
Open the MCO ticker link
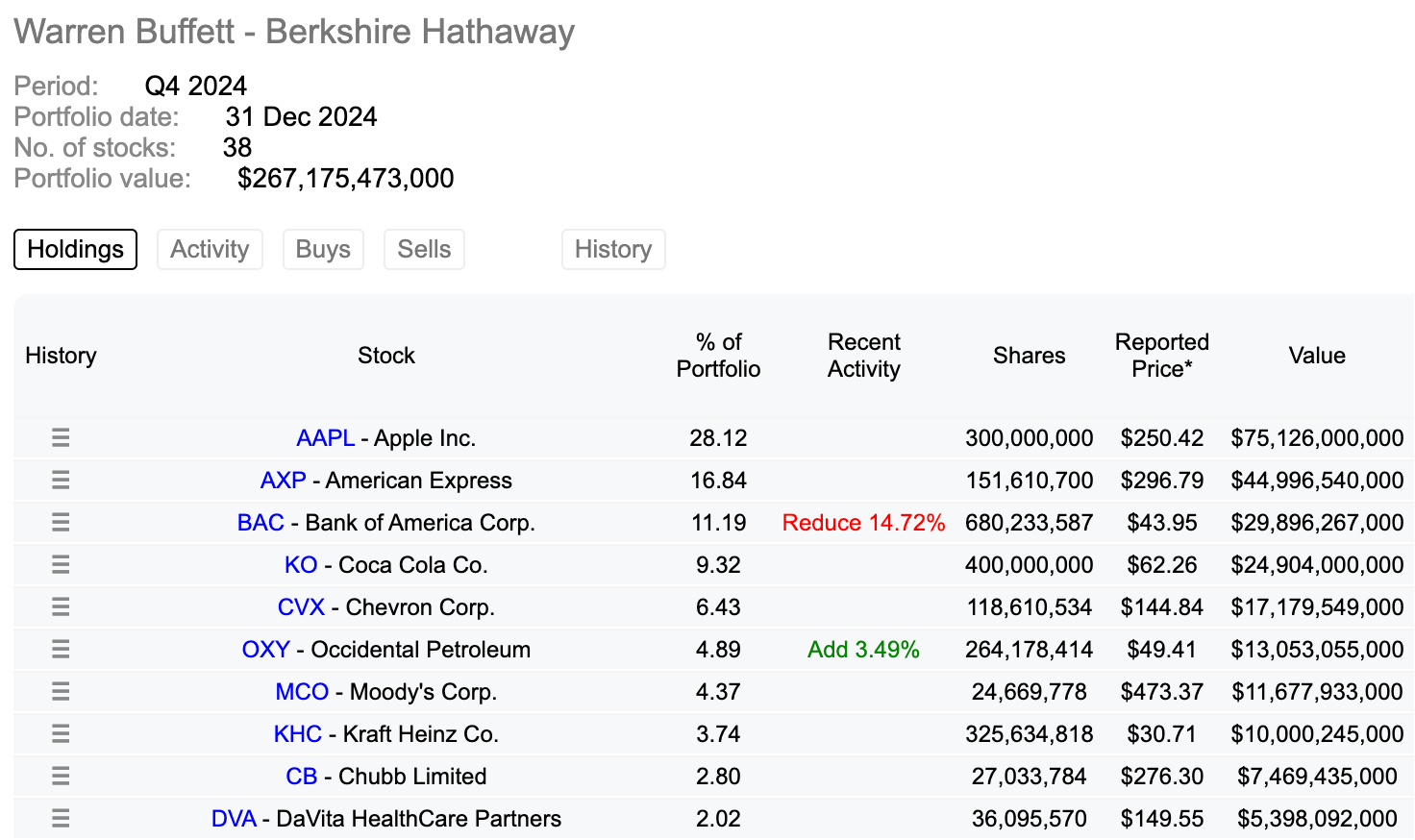pos(302,692)
